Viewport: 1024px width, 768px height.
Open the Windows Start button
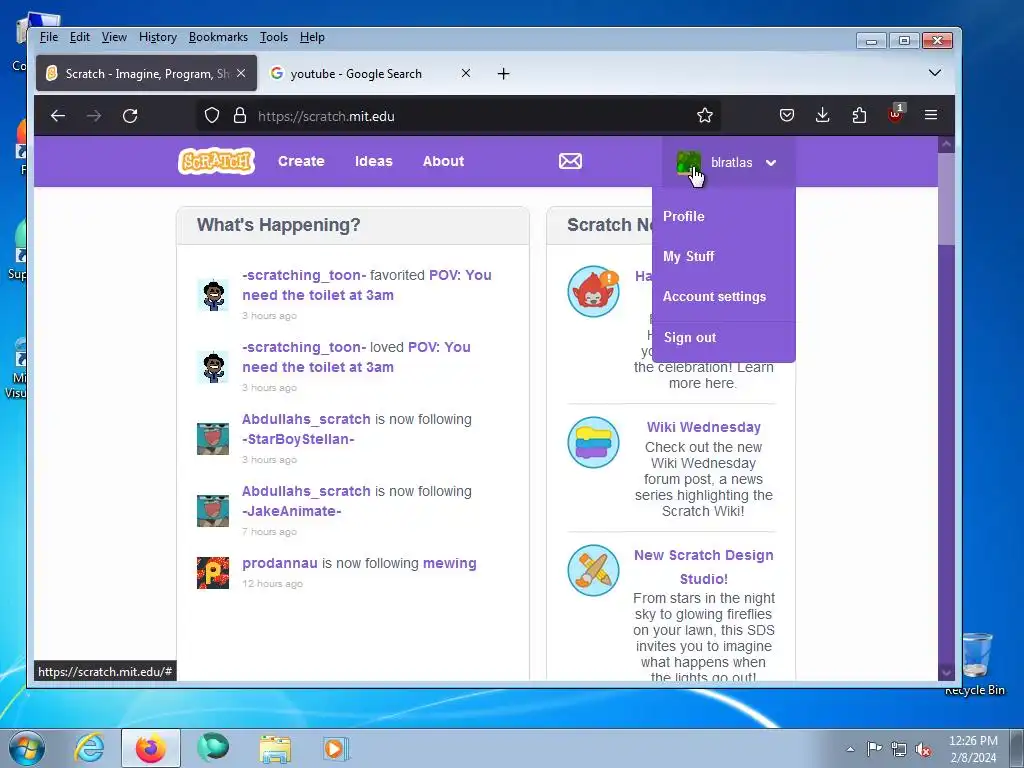(x=27, y=748)
